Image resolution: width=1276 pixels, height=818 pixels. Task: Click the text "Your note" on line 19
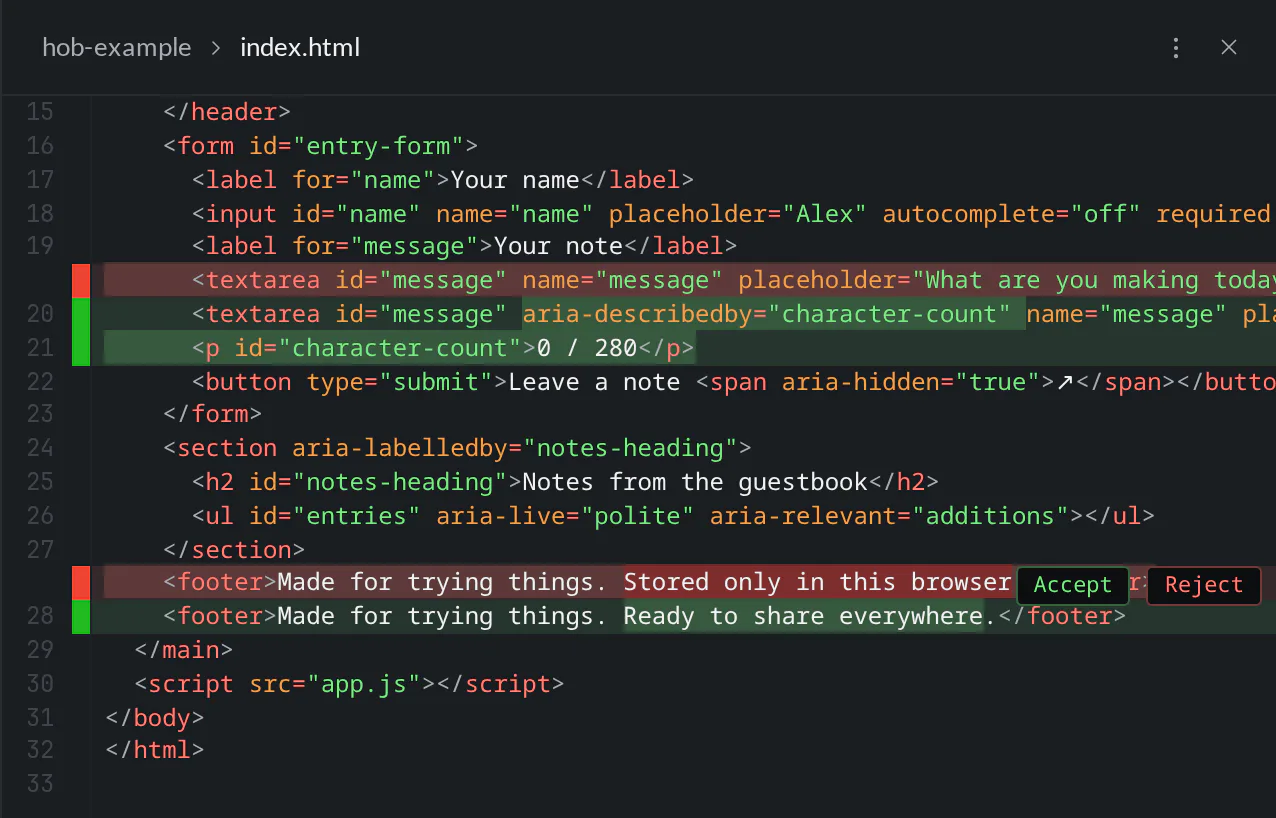tap(558, 247)
